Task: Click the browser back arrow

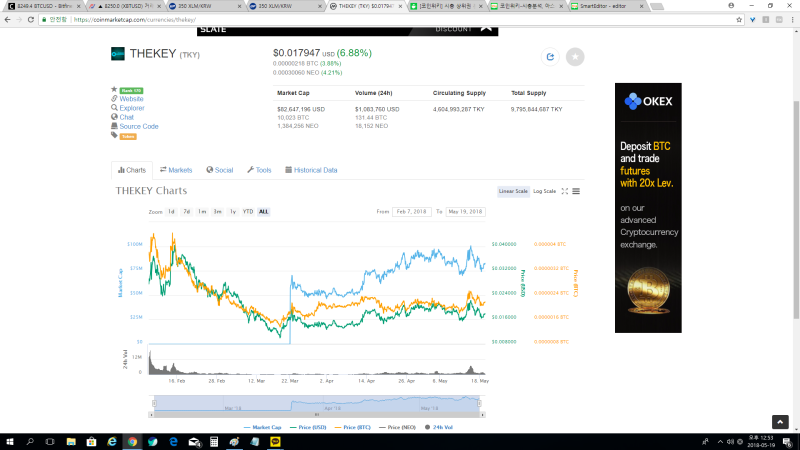Action: point(7,19)
